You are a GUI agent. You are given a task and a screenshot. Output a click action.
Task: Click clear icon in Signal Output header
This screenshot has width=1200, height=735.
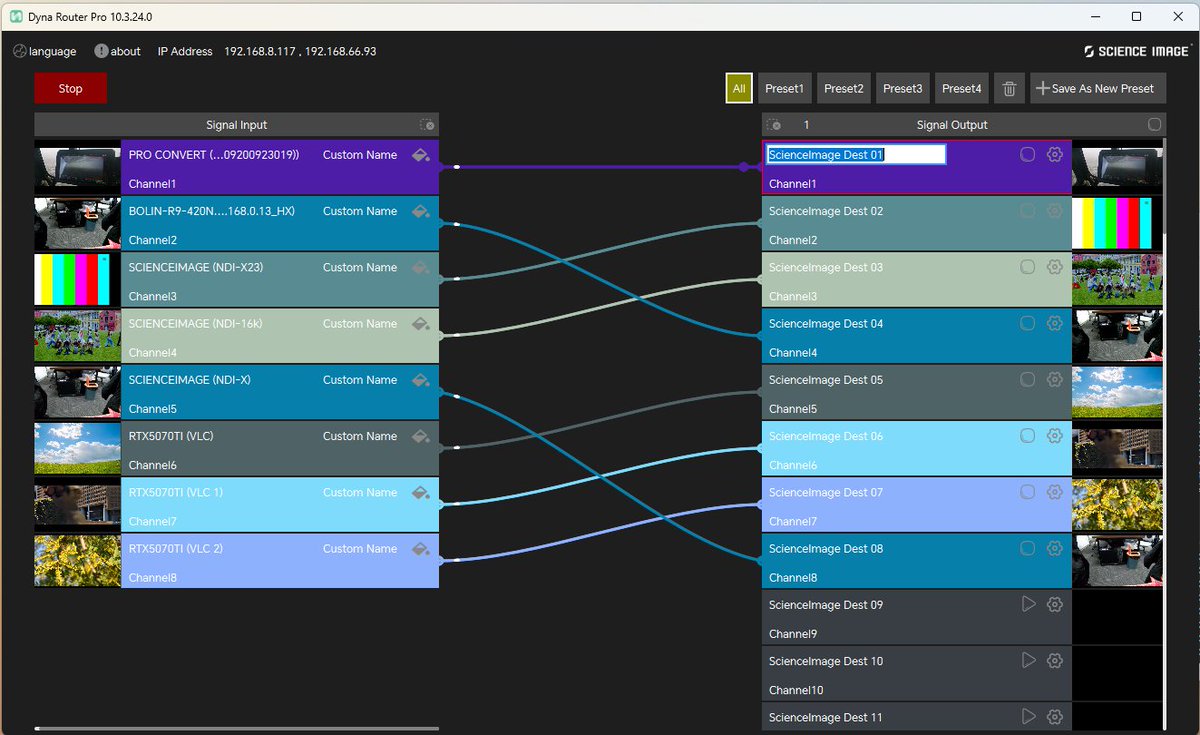click(773, 125)
